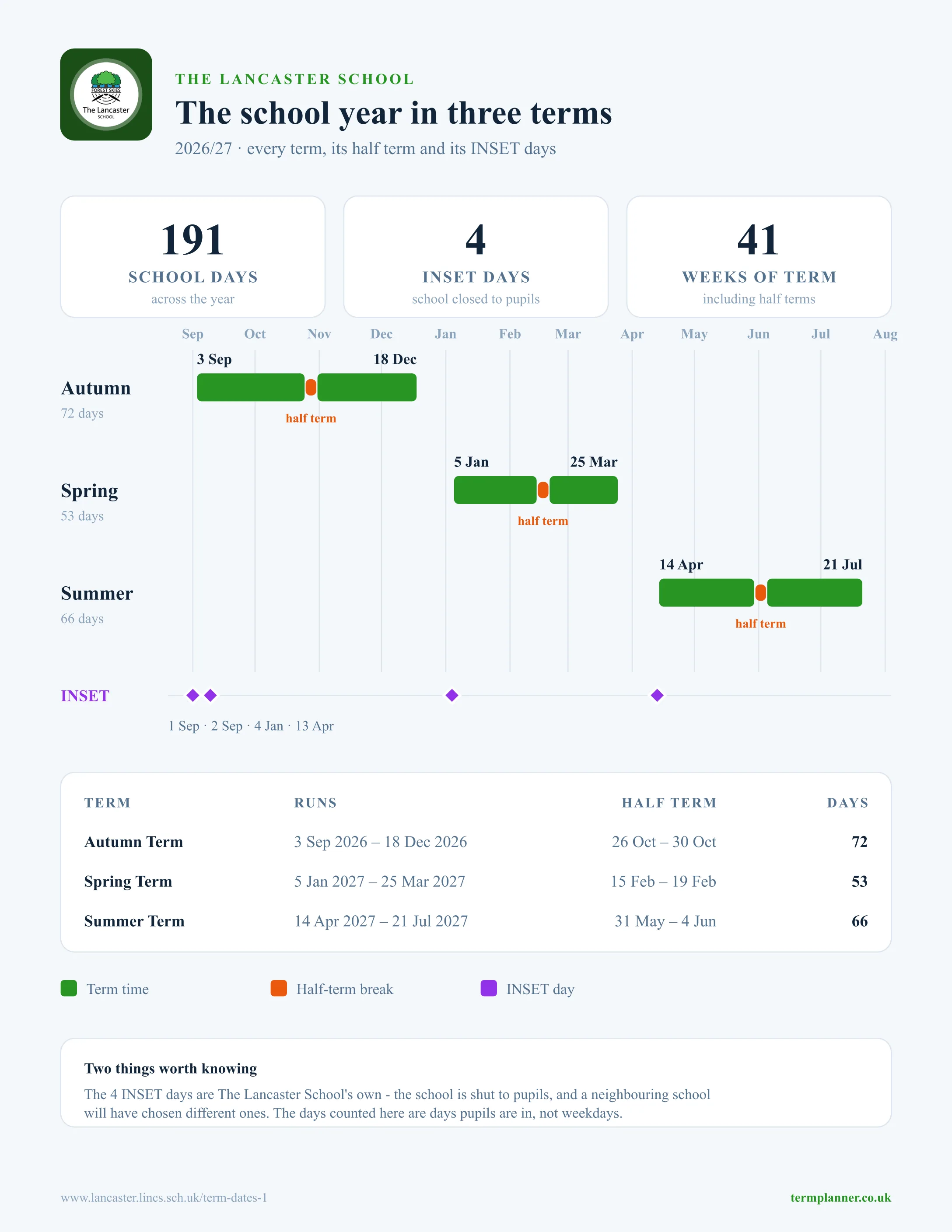The height and width of the screenshot is (1232, 952).
Task: Click the April INSET diamond marker
Action: 657,695
